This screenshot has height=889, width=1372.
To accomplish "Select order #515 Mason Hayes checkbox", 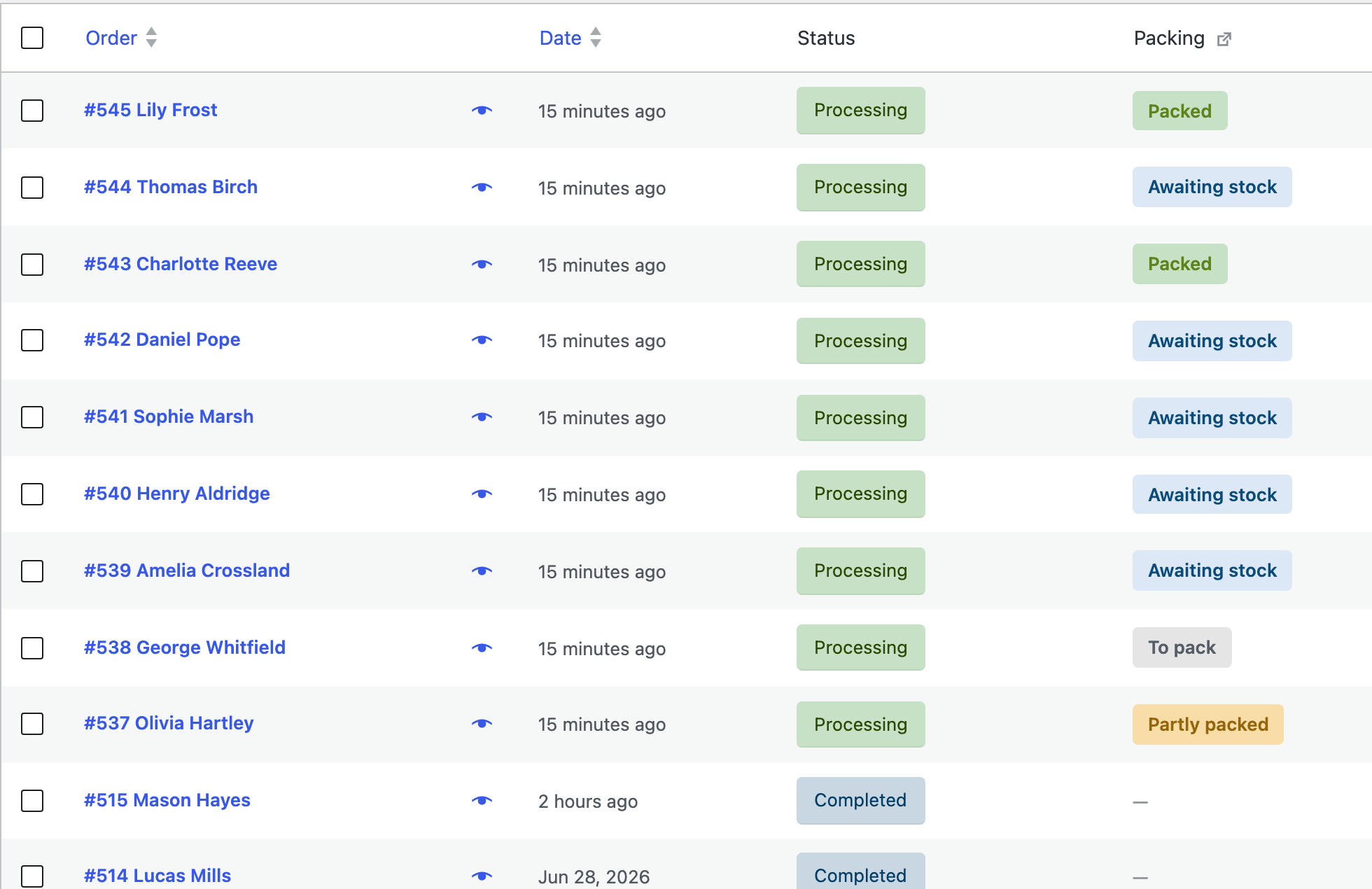I will coord(32,801).
